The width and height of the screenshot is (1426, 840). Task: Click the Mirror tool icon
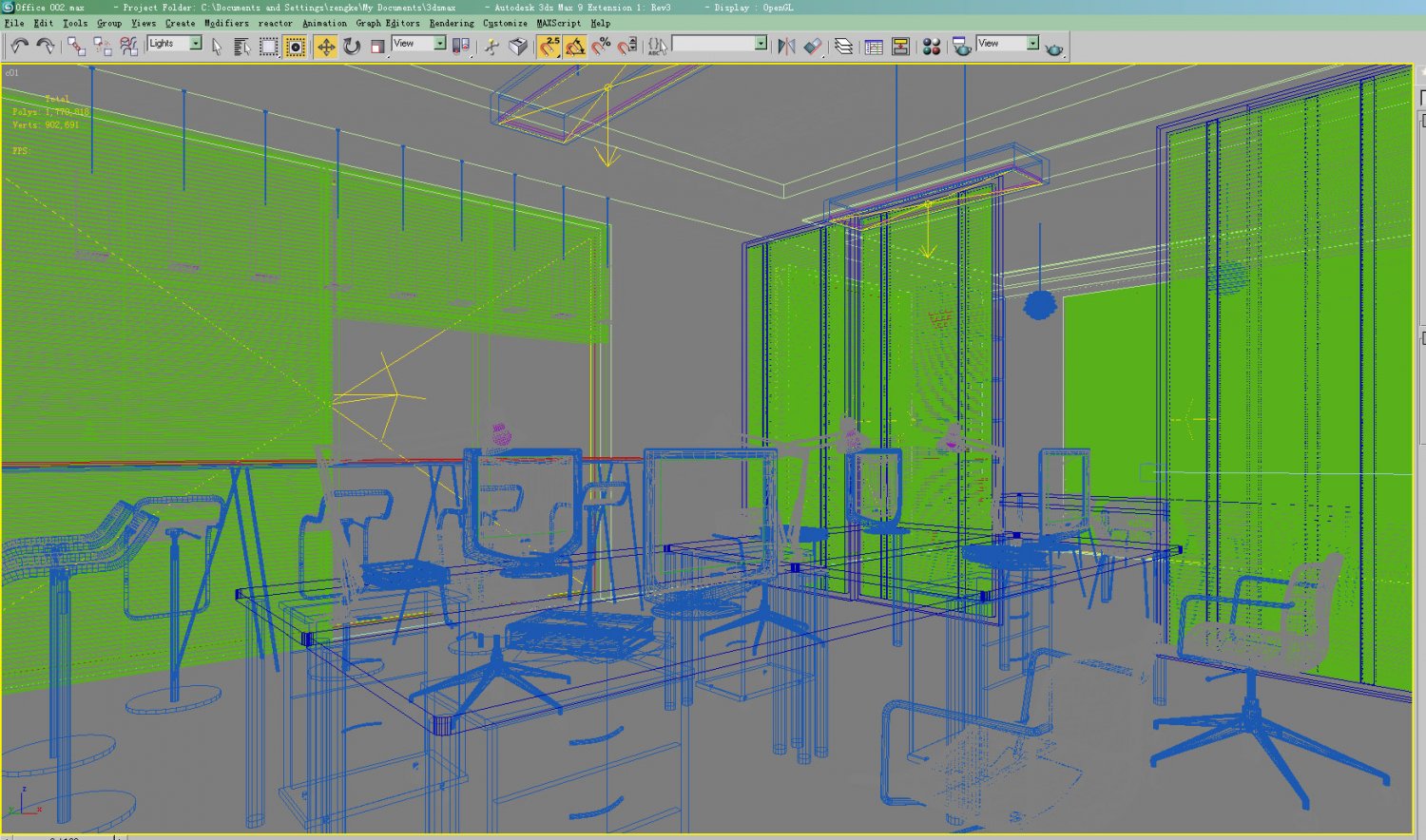(x=786, y=47)
